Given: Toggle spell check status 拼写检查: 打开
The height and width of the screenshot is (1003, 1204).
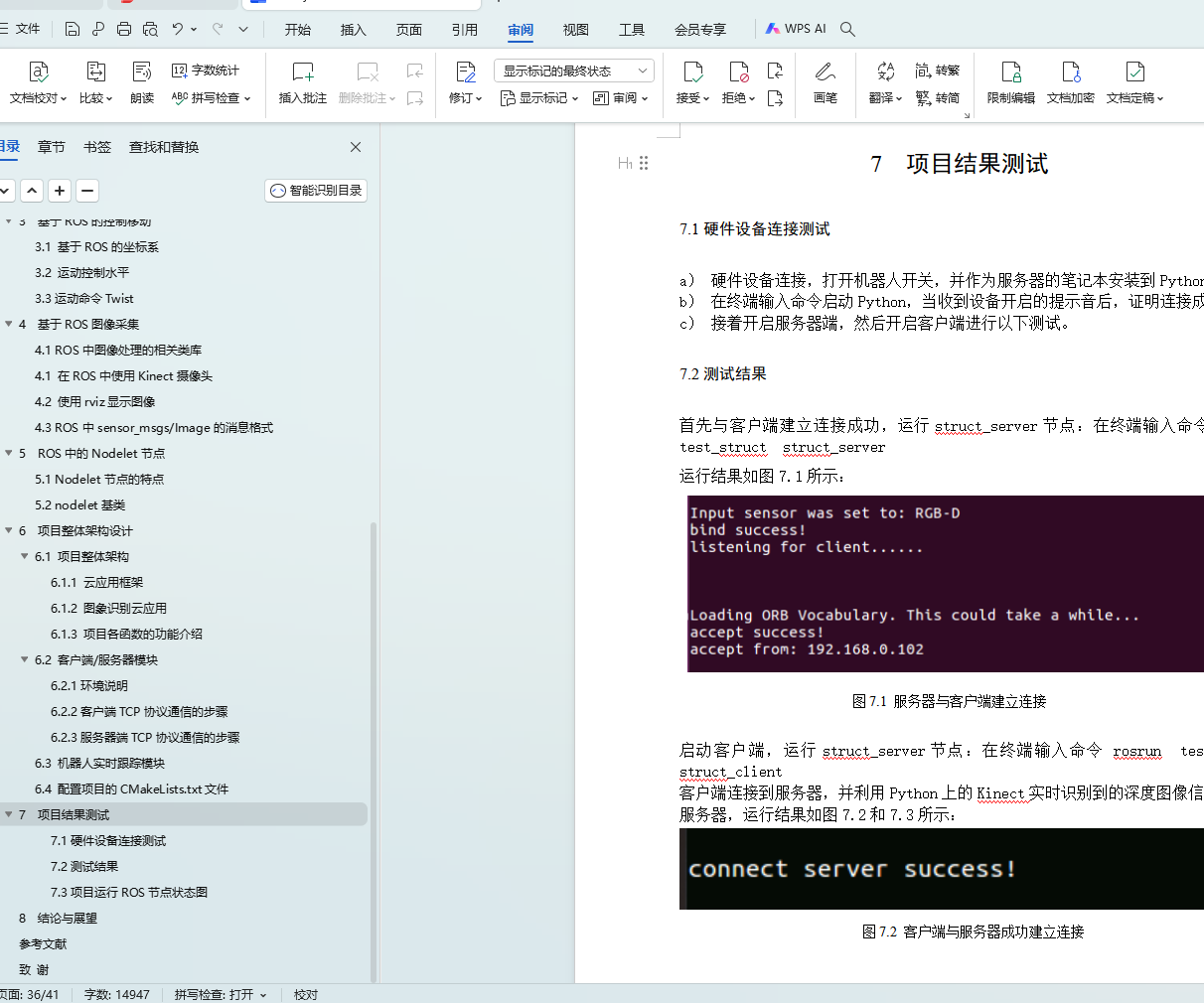Looking at the screenshot, I should pyautogui.click(x=221, y=994).
